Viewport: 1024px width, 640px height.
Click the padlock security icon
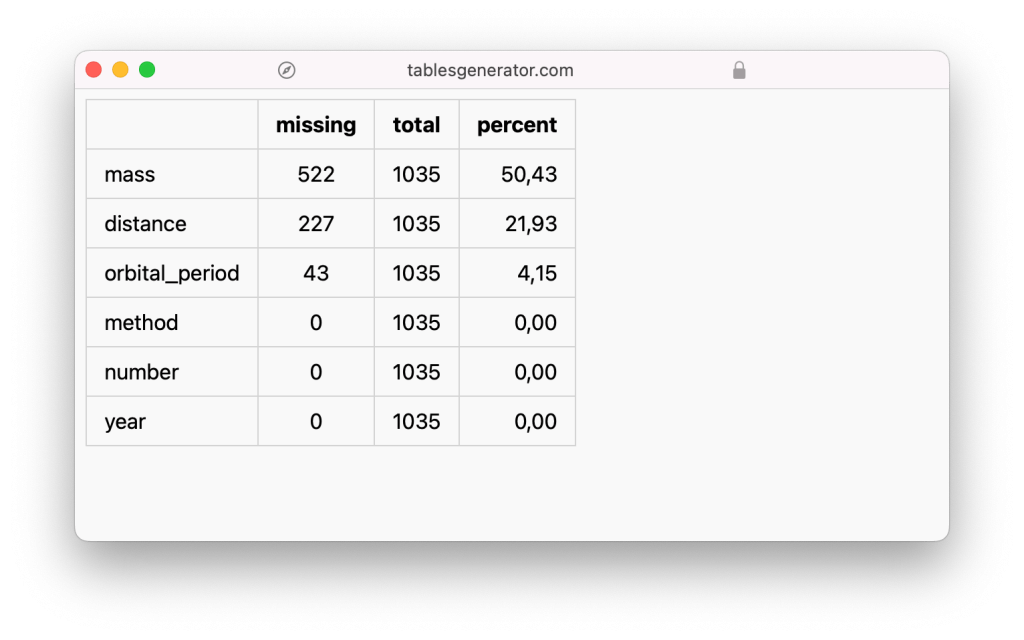pos(739,70)
